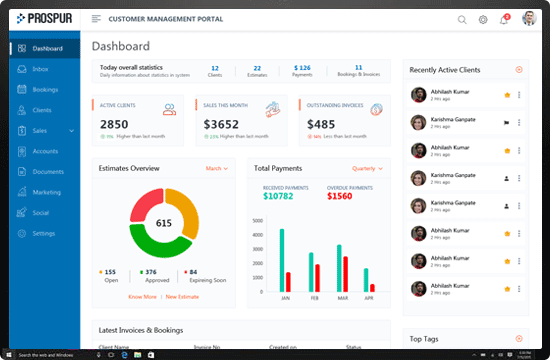Click the Outstanding Invoices coin icon
Image resolution: width=550 pixels, height=360 pixels.
(x=376, y=109)
